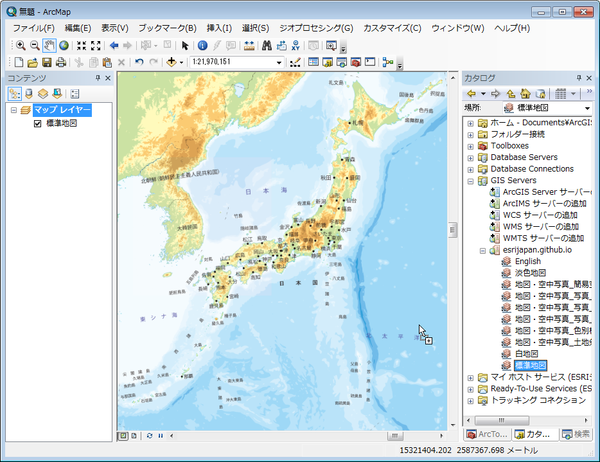600x462 pixels.
Task: Switch to Layout View button
Action: (x=134, y=436)
